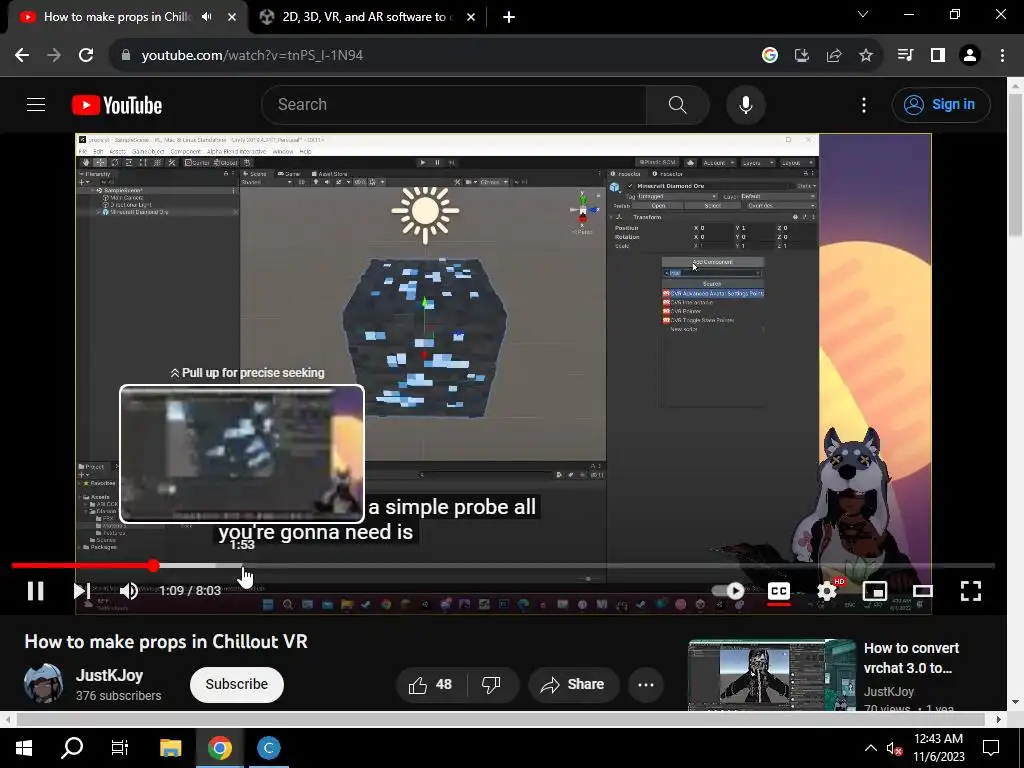Open Task View on taskbar
The image size is (1024, 768).
click(120, 747)
